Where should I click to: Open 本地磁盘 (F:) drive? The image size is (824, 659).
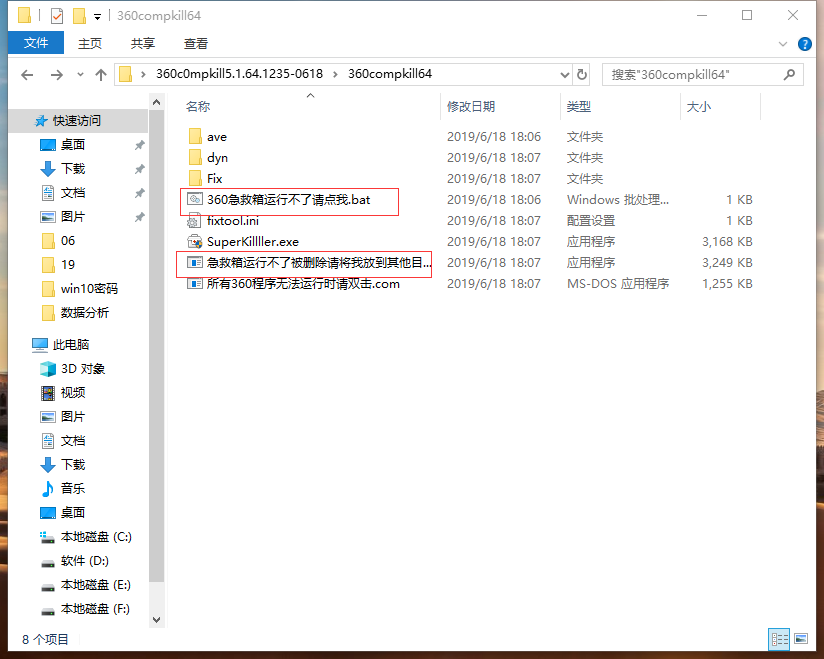95,609
